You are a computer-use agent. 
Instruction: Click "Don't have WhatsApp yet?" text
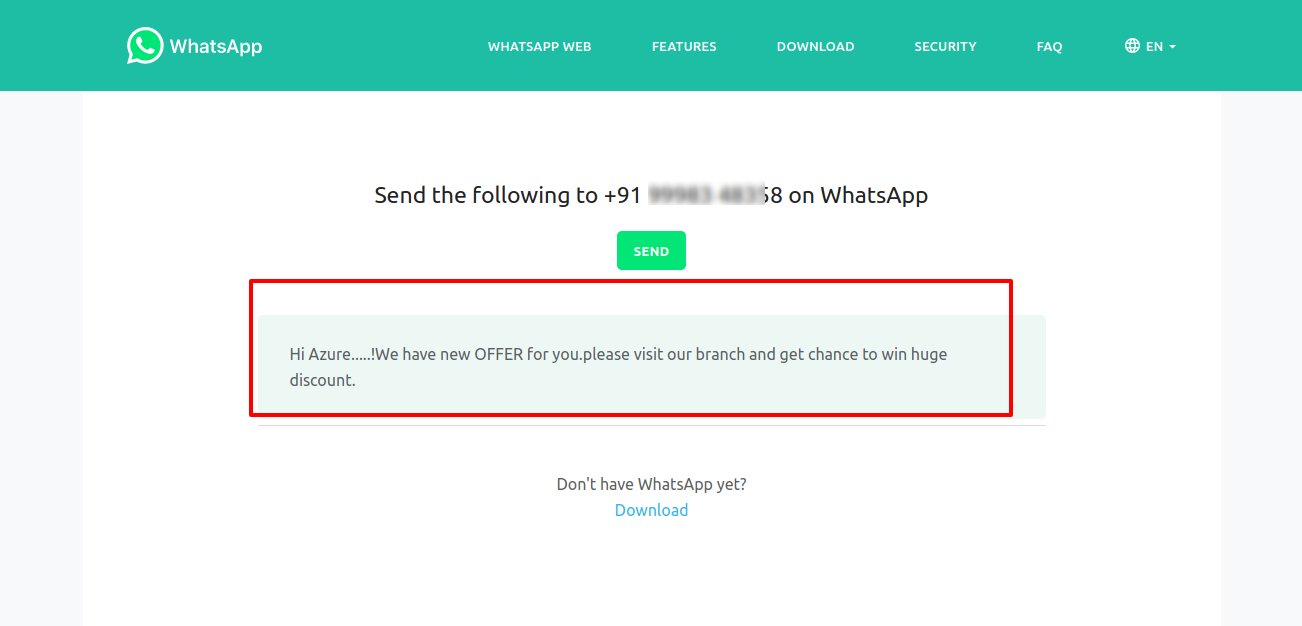651,484
